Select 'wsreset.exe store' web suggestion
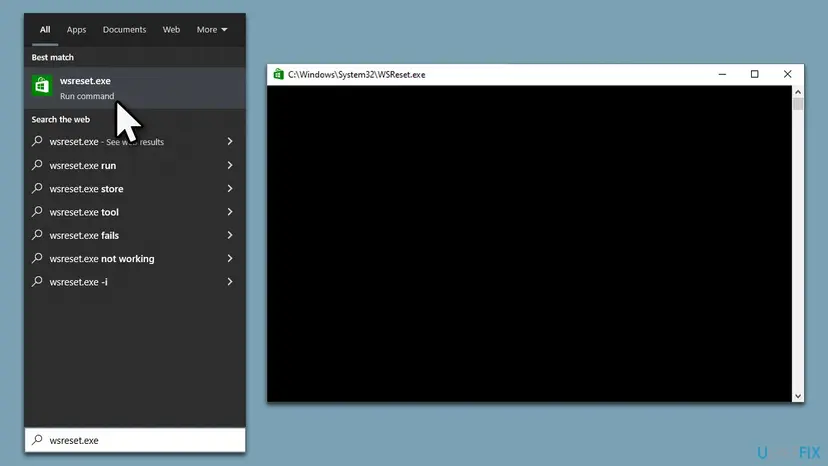This screenshot has width=828, height=466. 135,188
